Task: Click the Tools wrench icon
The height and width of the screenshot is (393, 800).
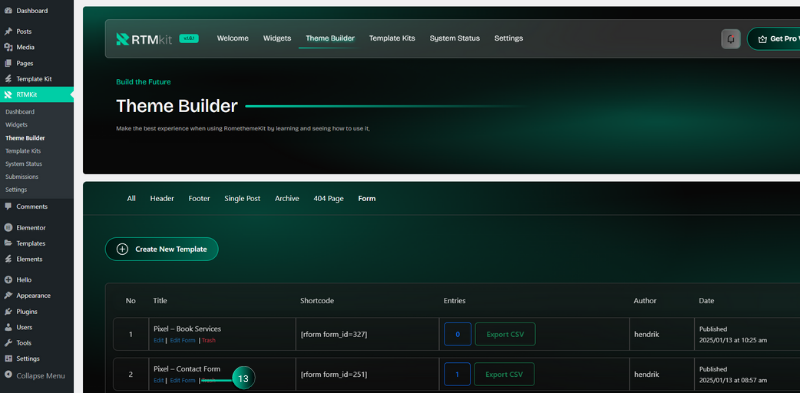Action: click(8, 343)
